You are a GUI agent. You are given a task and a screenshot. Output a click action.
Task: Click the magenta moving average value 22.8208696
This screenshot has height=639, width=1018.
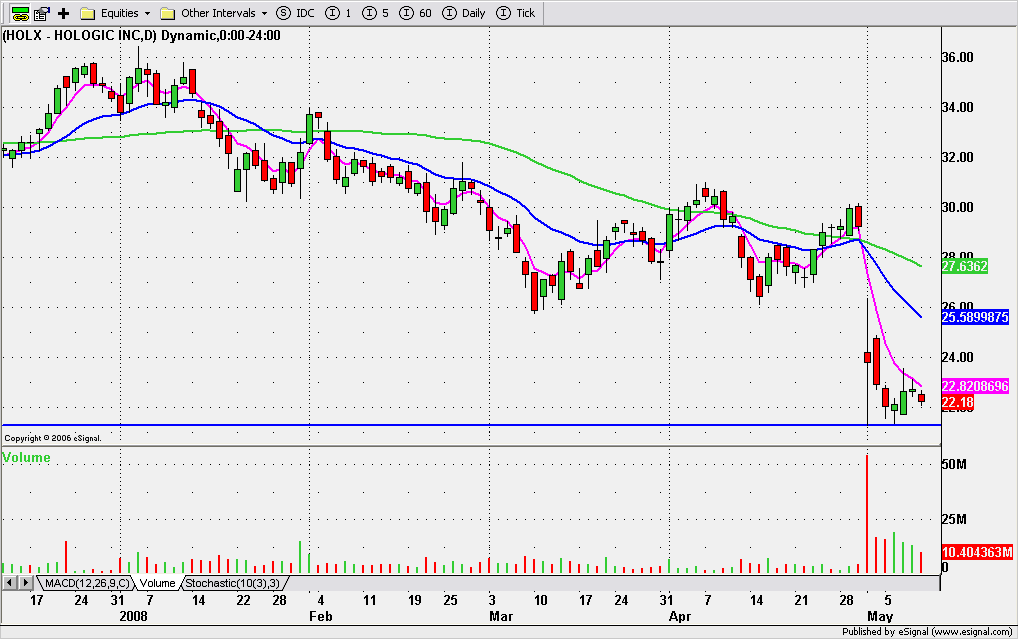point(975,386)
